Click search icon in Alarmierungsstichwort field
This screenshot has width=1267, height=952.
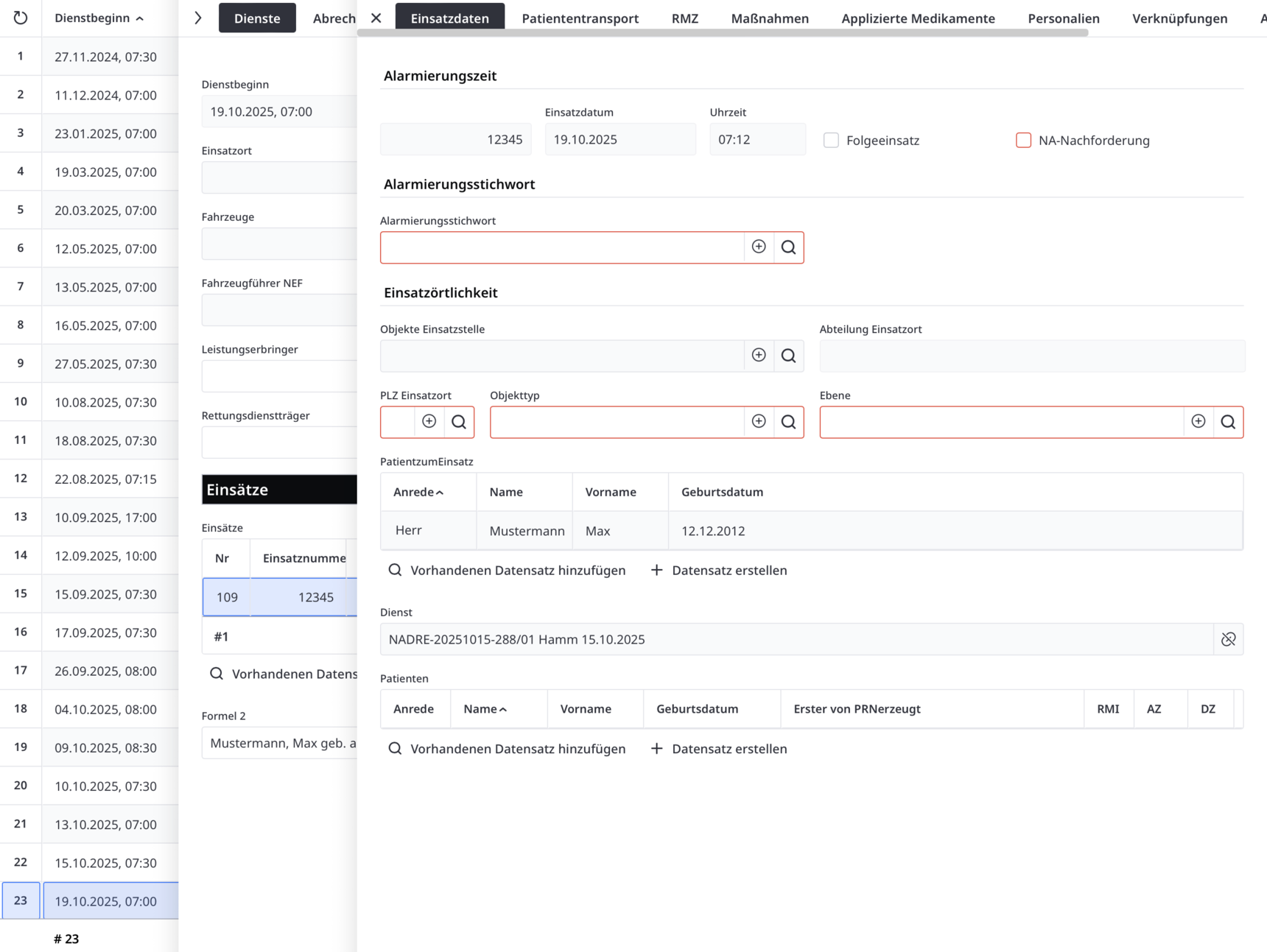pyautogui.click(x=788, y=247)
